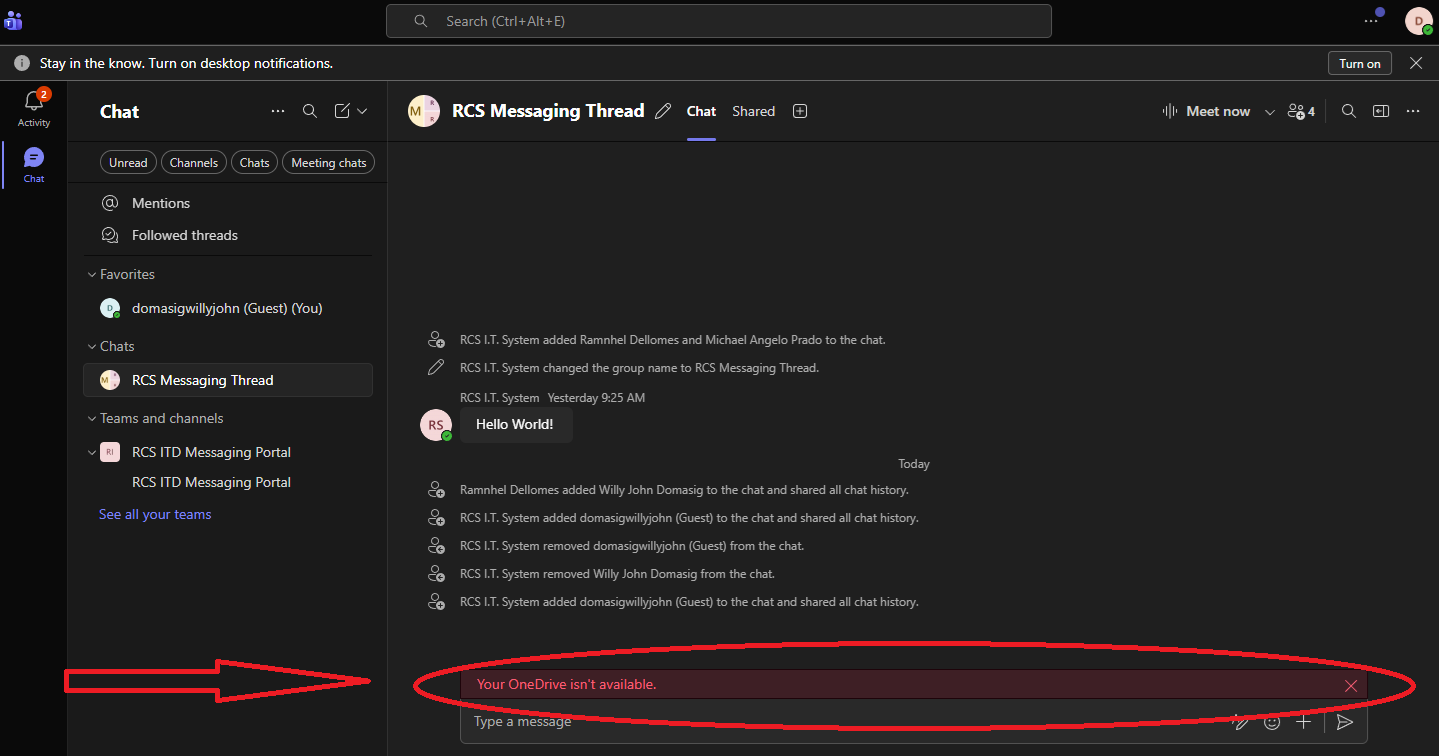Click Your OneDrive isn't available text
1439x756 pixels.
pyautogui.click(x=566, y=685)
